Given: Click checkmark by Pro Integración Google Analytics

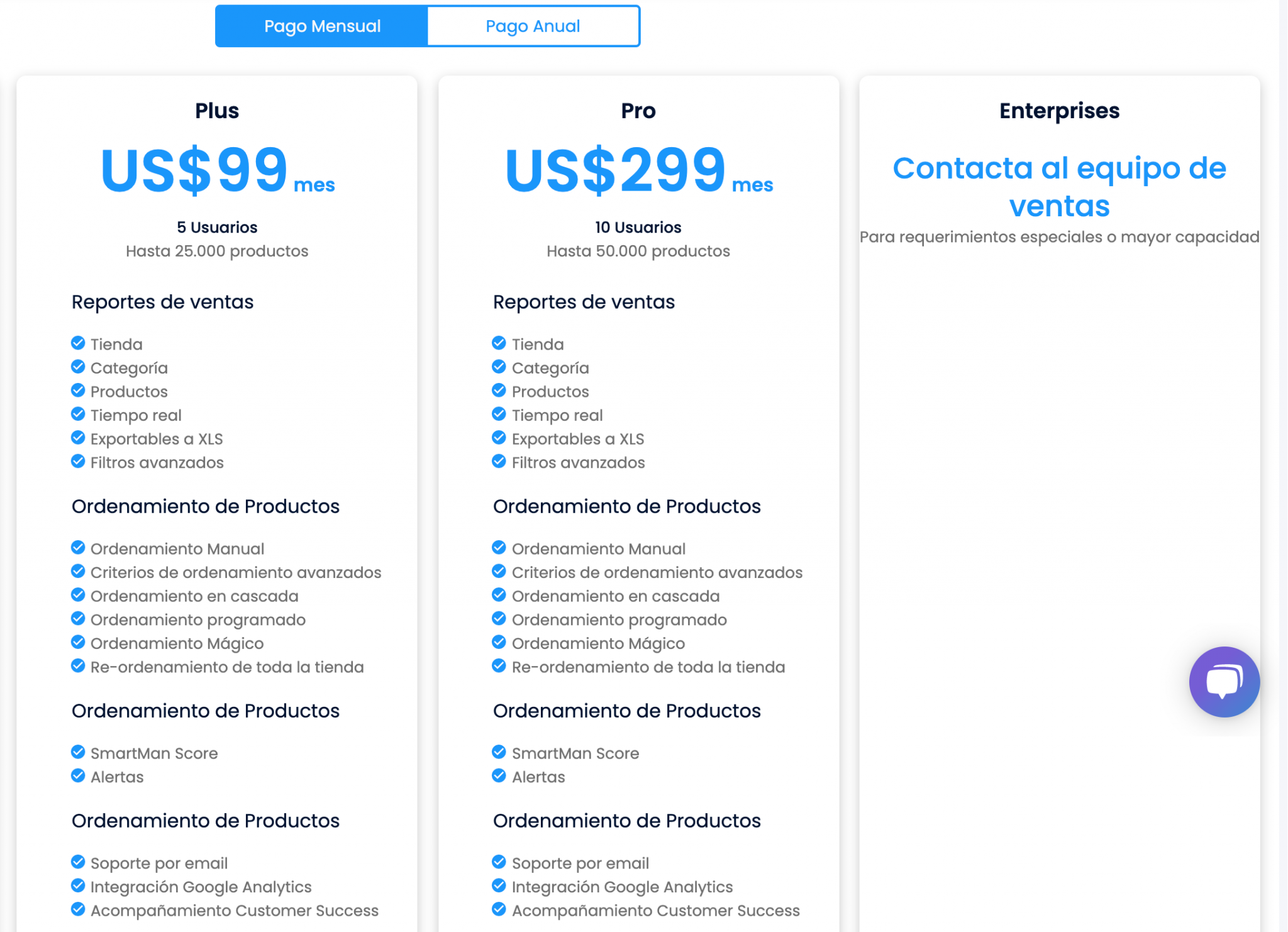Looking at the screenshot, I should click(499, 886).
